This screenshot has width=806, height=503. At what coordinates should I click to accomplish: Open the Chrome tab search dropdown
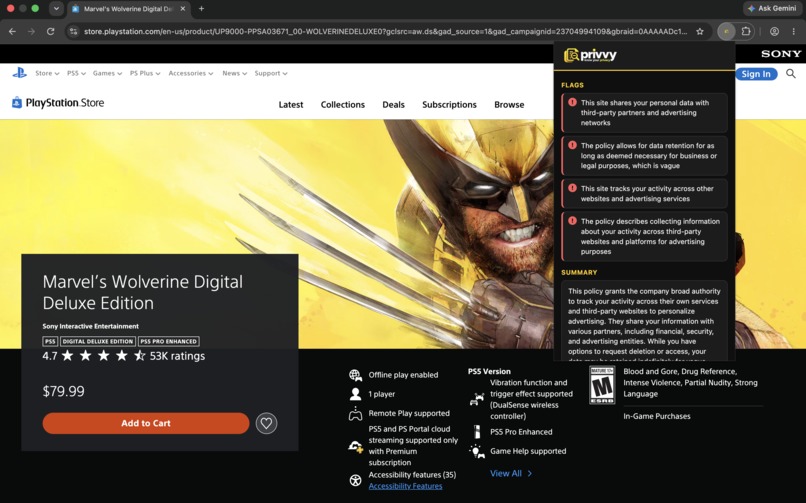coord(56,9)
